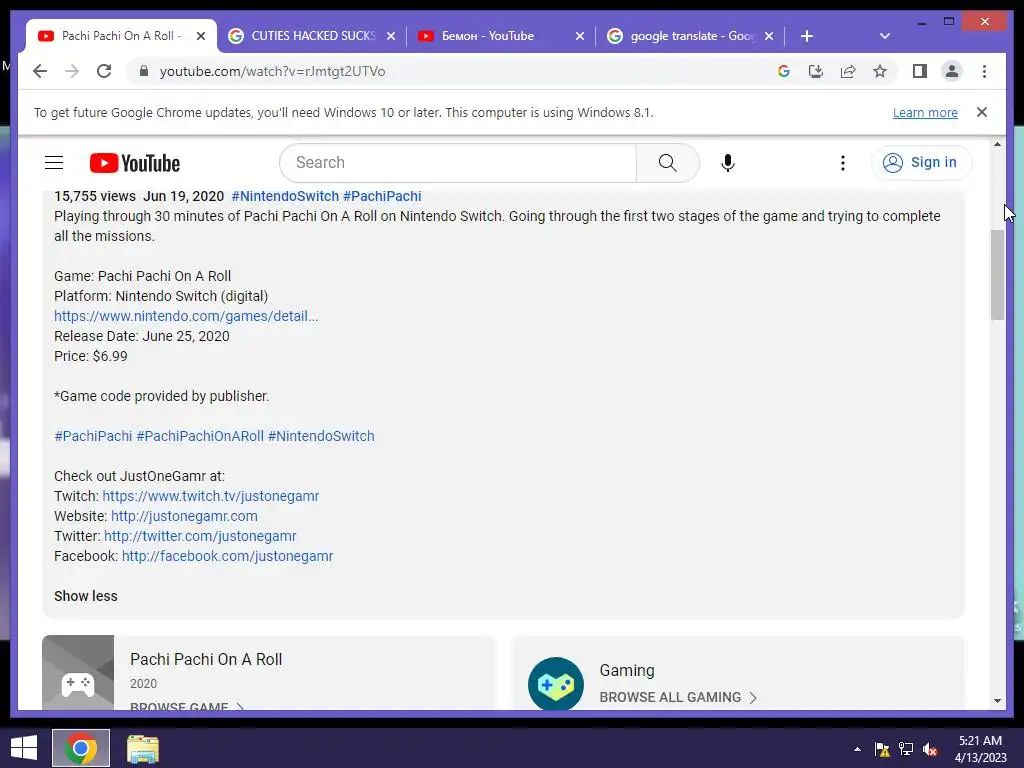Open the #PachiPachiOnARoll hashtag

[200, 436]
